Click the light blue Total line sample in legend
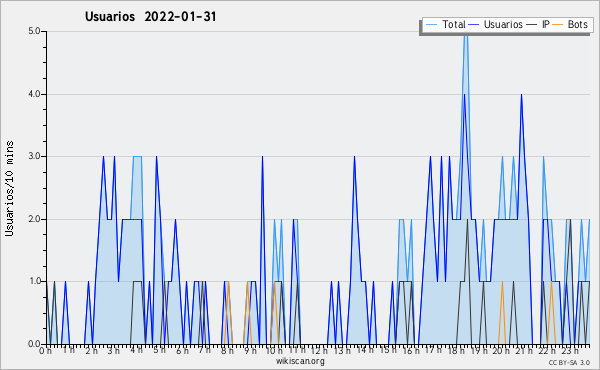Image resolution: width=600 pixels, height=370 pixels. [x=431, y=25]
